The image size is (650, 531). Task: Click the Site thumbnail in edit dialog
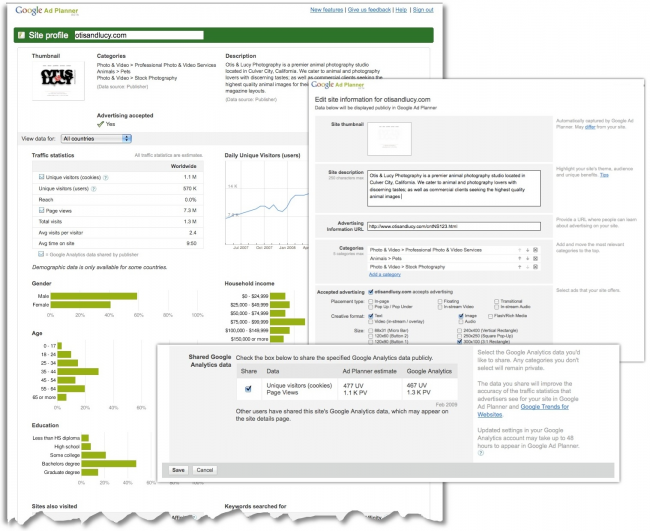click(389, 139)
